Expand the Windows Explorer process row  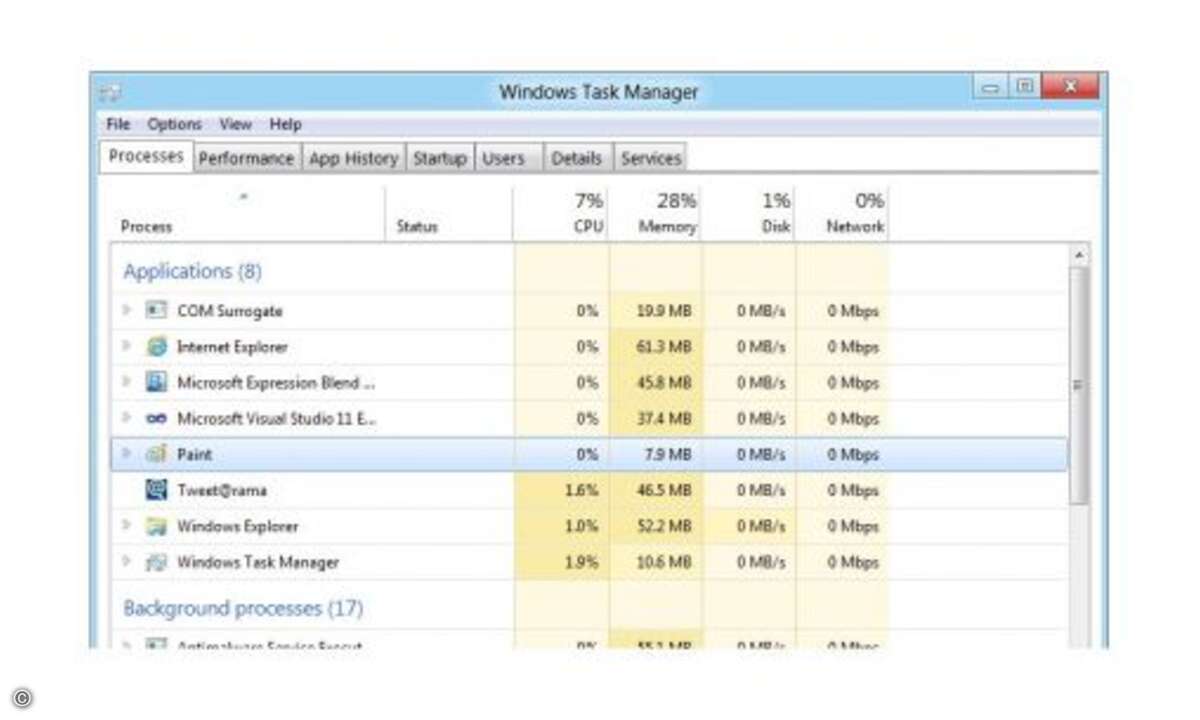pyautogui.click(x=126, y=526)
